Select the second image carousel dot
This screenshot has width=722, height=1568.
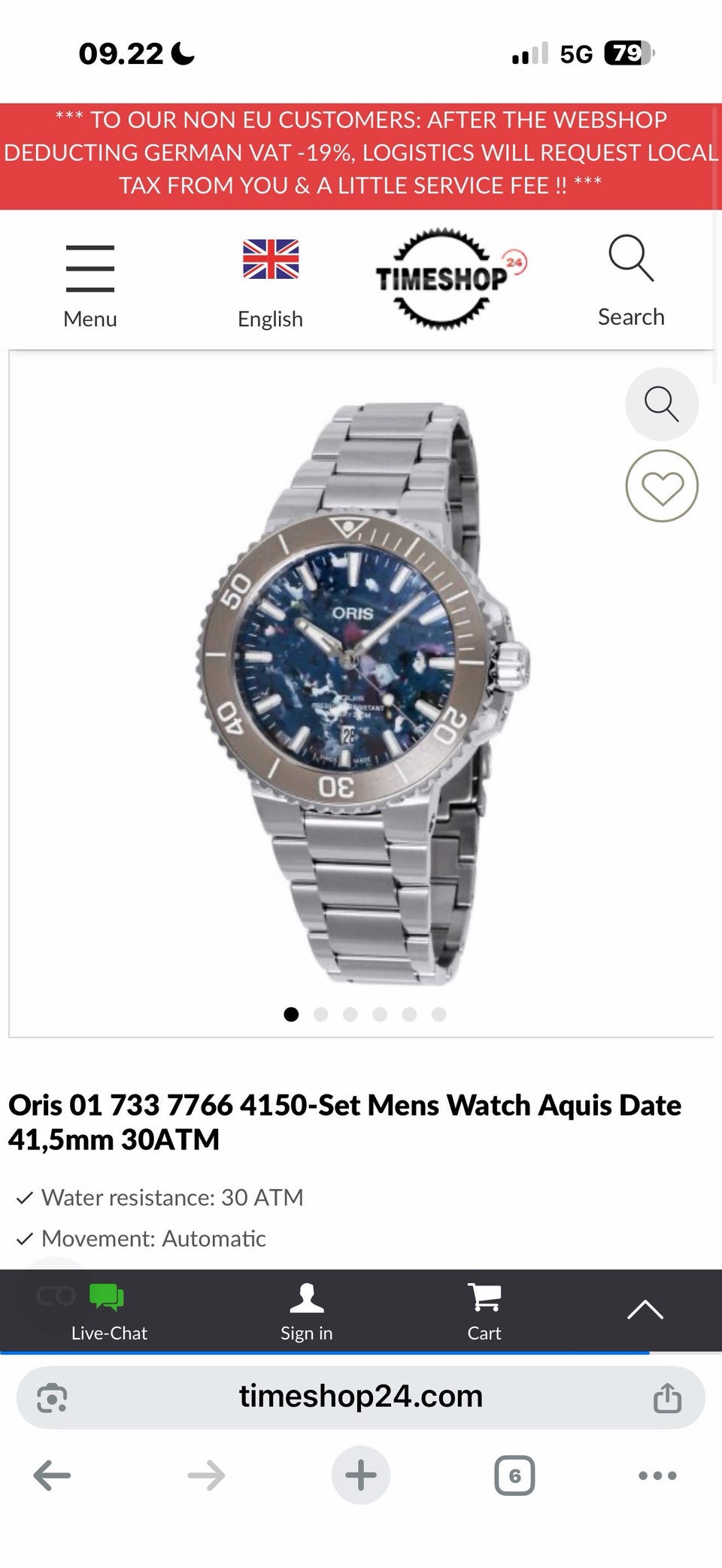320,1014
